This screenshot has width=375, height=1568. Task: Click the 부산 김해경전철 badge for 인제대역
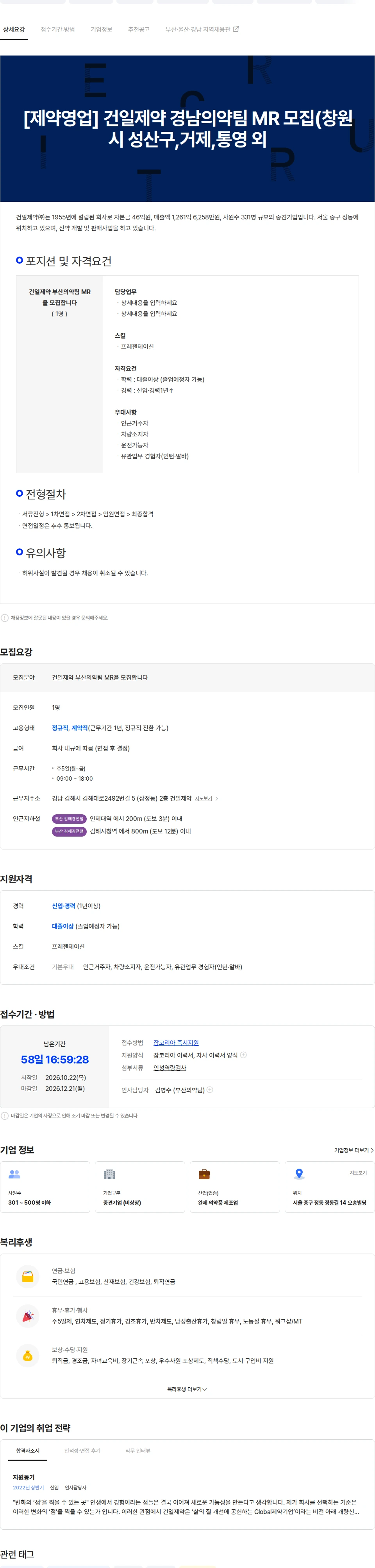coord(69,818)
